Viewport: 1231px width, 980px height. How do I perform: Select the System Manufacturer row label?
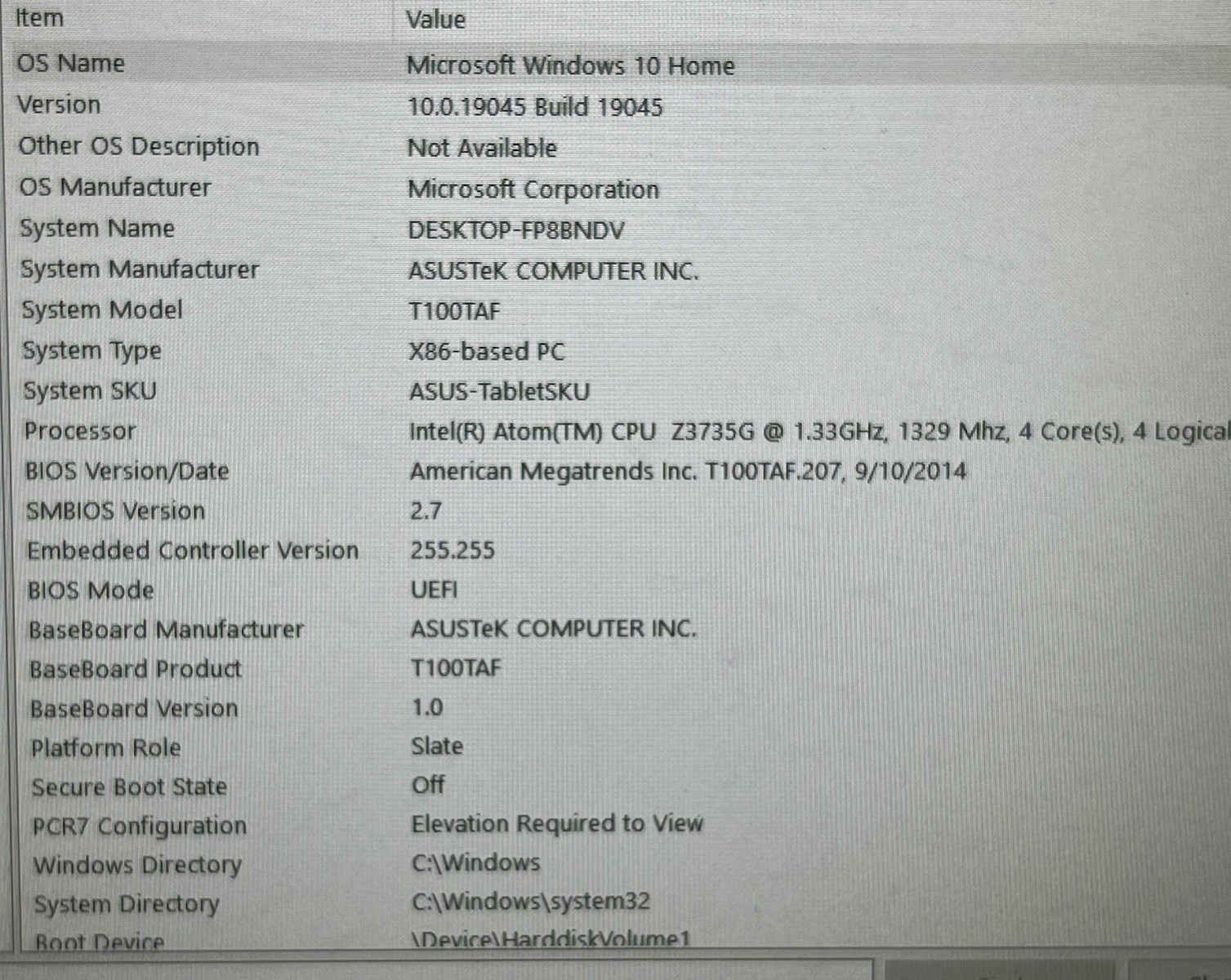pos(140,269)
